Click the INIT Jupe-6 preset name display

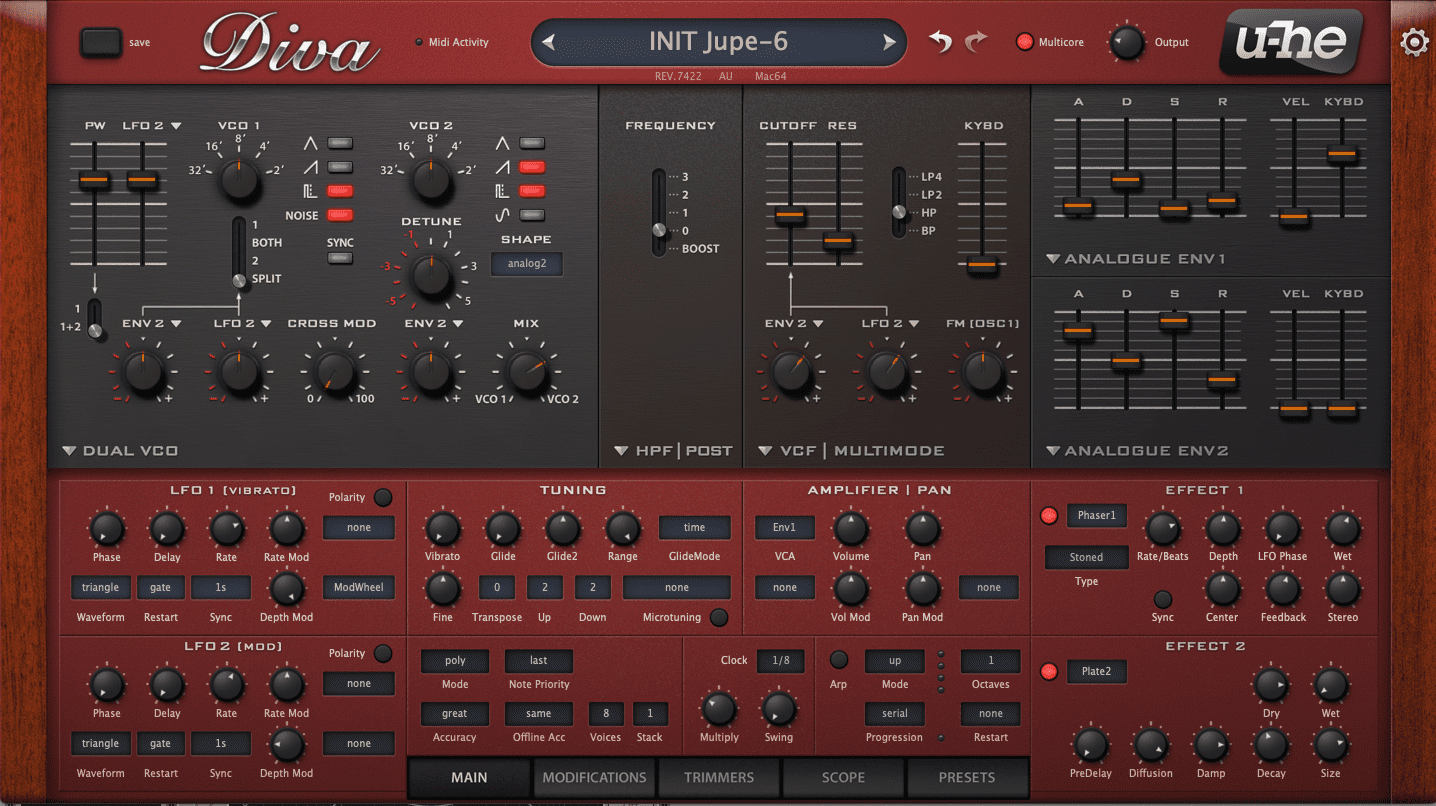pyautogui.click(x=718, y=42)
